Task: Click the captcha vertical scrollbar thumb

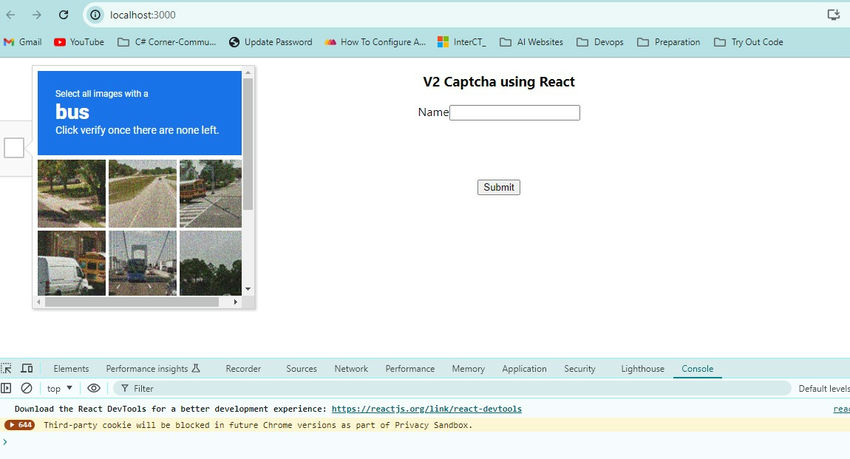Action: 248,144
